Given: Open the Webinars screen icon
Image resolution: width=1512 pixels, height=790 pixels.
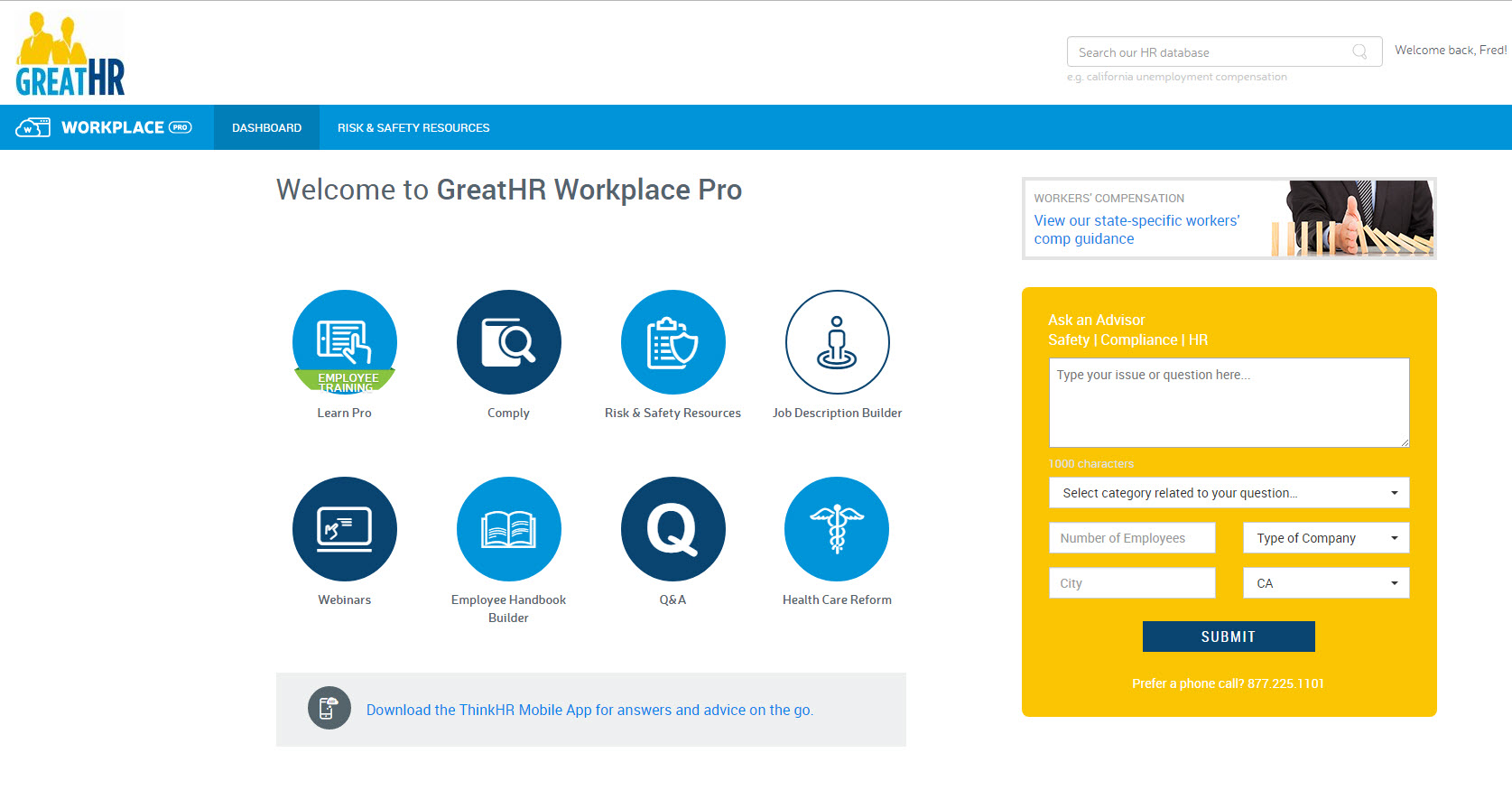Looking at the screenshot, I should click(345, 529).
